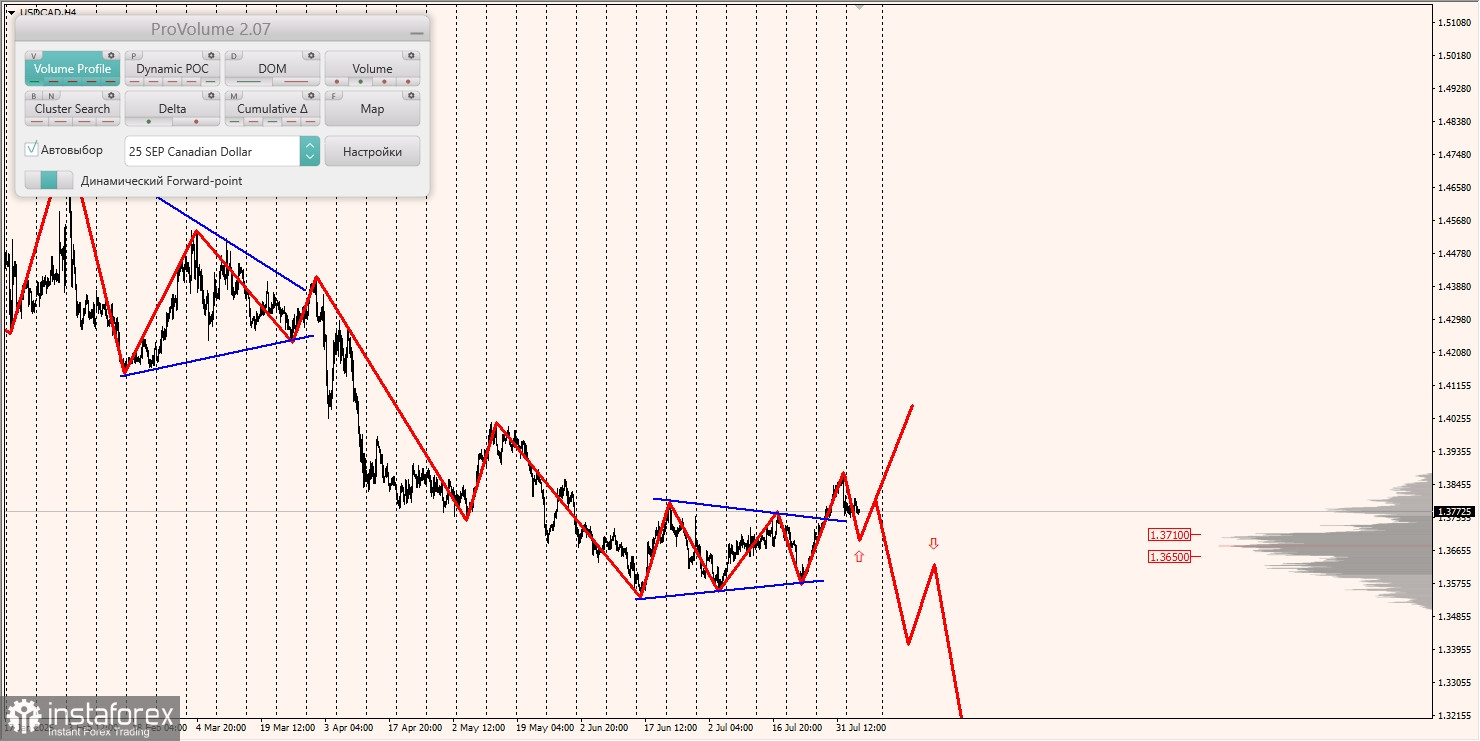The image size is (1480, 741).
Task: Toggle the Cumulative Δ indicator
Action: coord(272,108)
